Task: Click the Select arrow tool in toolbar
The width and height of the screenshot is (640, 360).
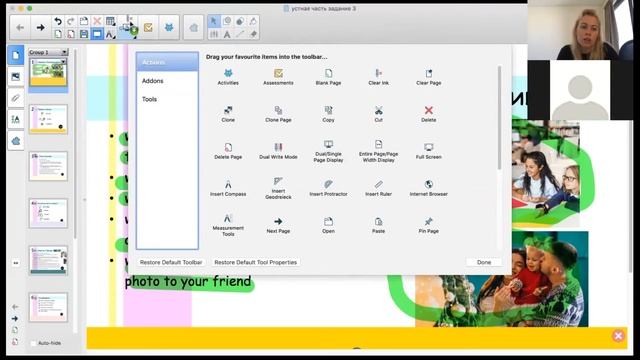Action: tap(213, 21)
